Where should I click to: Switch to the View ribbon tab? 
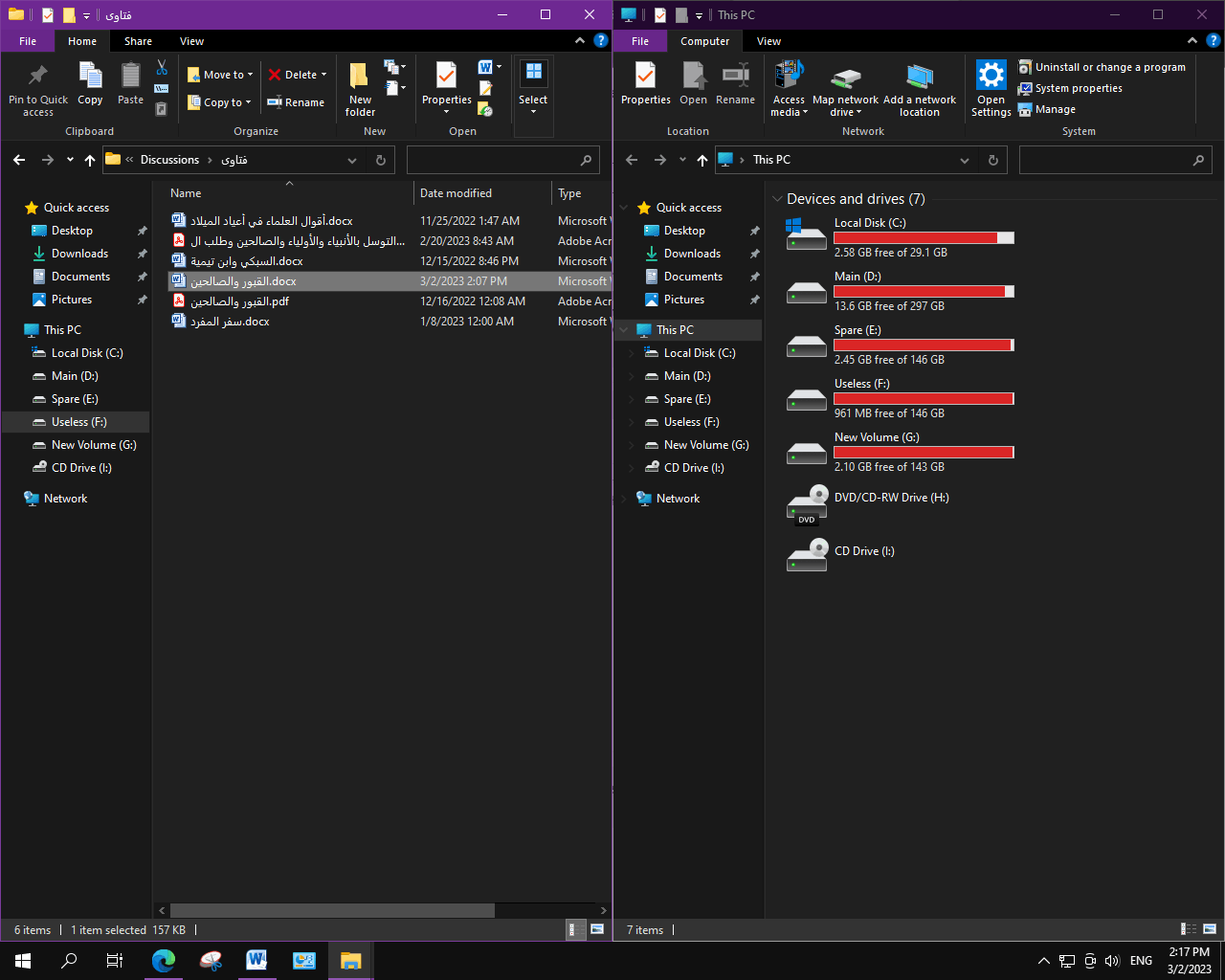click(x=191, y=41)
